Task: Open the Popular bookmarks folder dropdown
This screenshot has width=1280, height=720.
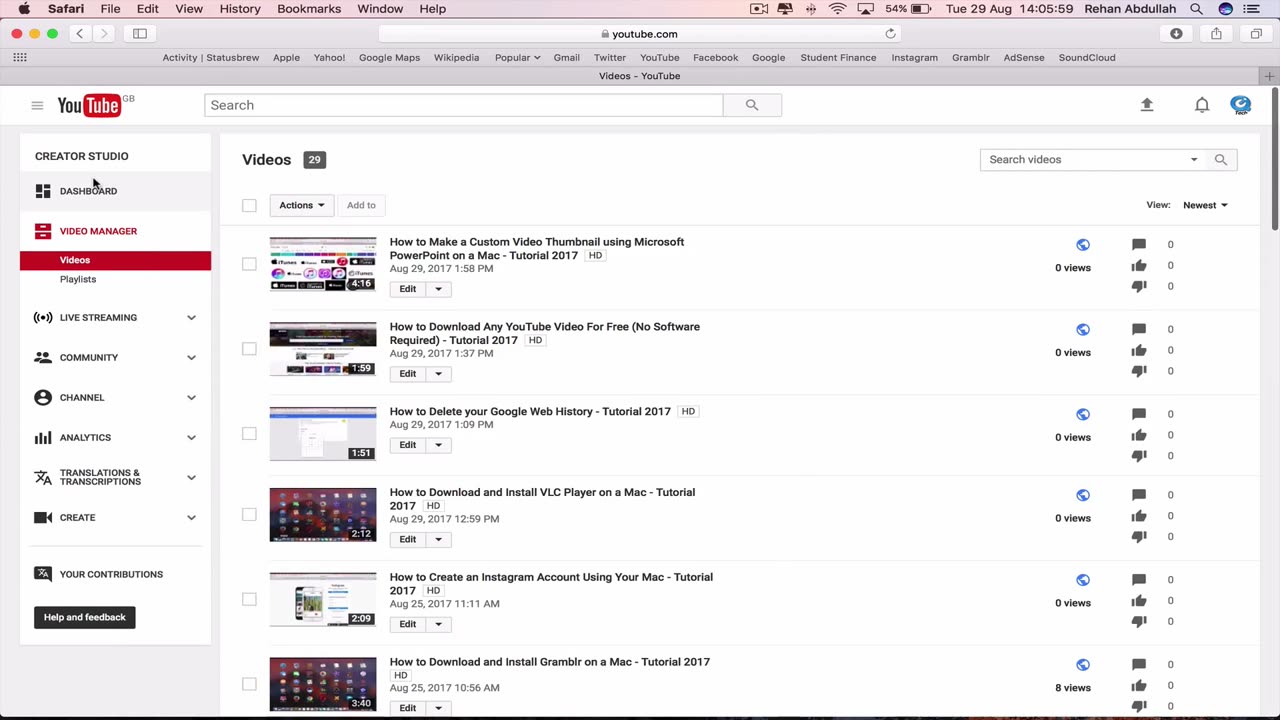Action: pyautogui.click(x=517, y=57)
